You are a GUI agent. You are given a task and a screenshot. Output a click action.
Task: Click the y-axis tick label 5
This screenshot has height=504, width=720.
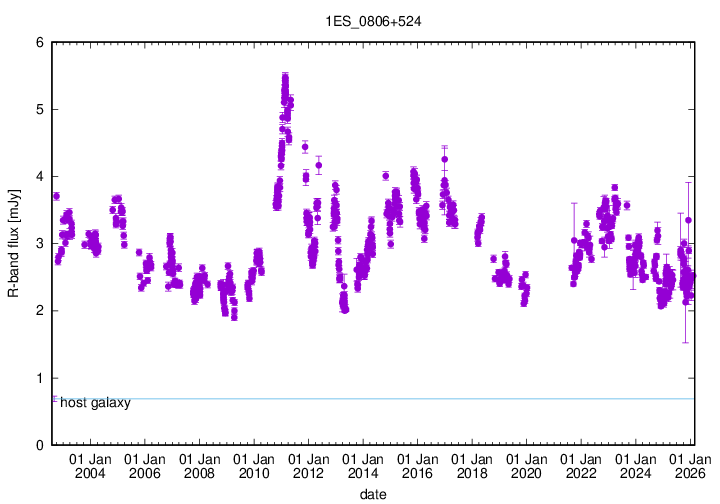[39, 110]
